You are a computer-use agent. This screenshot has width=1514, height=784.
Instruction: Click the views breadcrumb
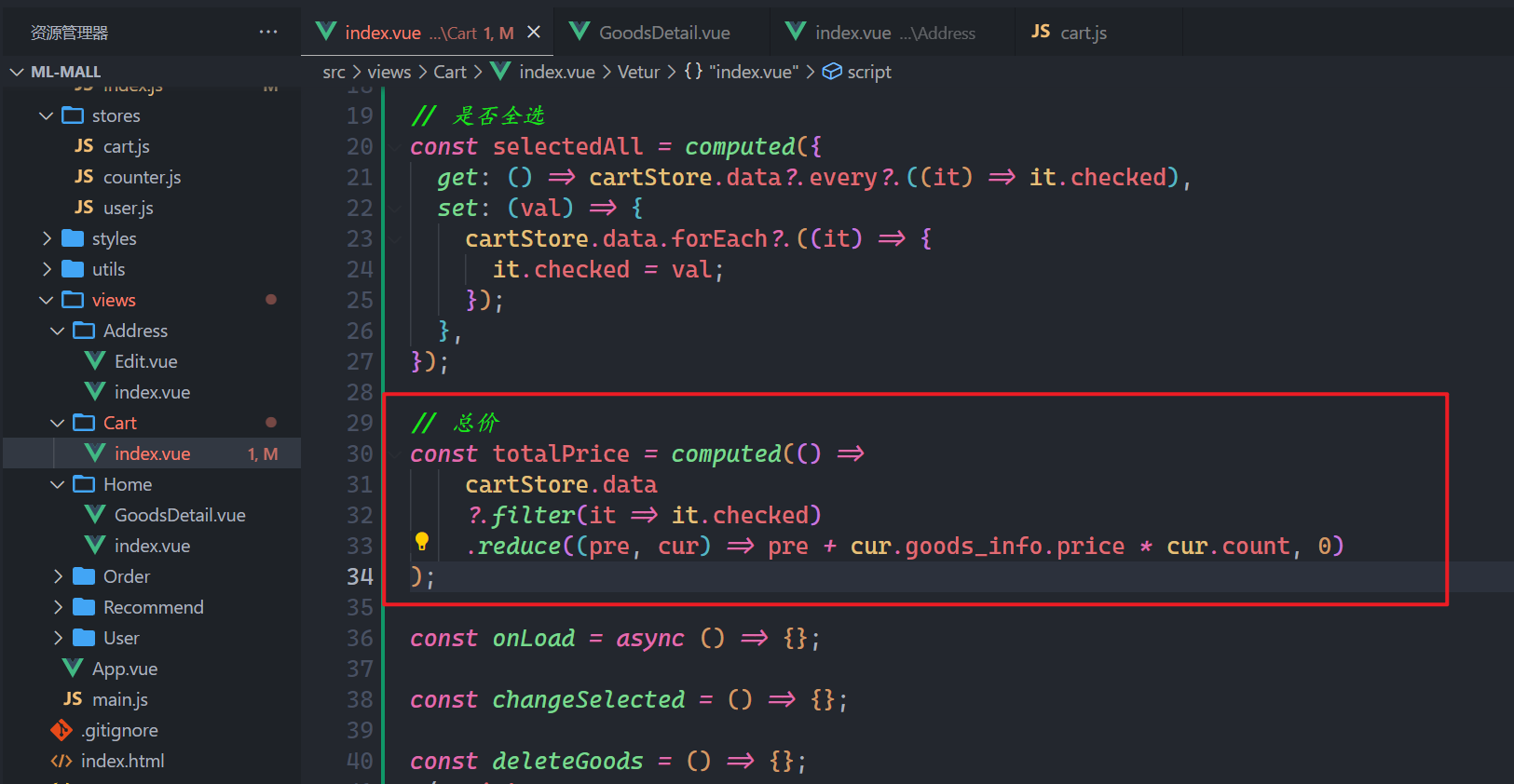389,72
